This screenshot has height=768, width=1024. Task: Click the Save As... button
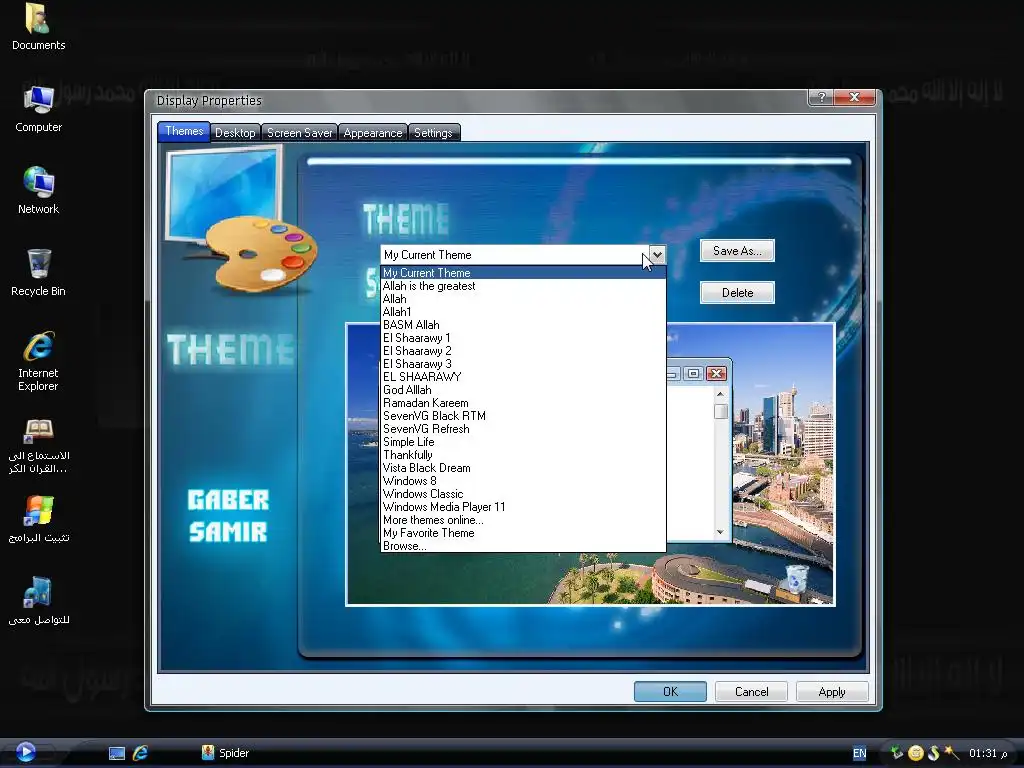pyautogui.click(x=737, y=251)
